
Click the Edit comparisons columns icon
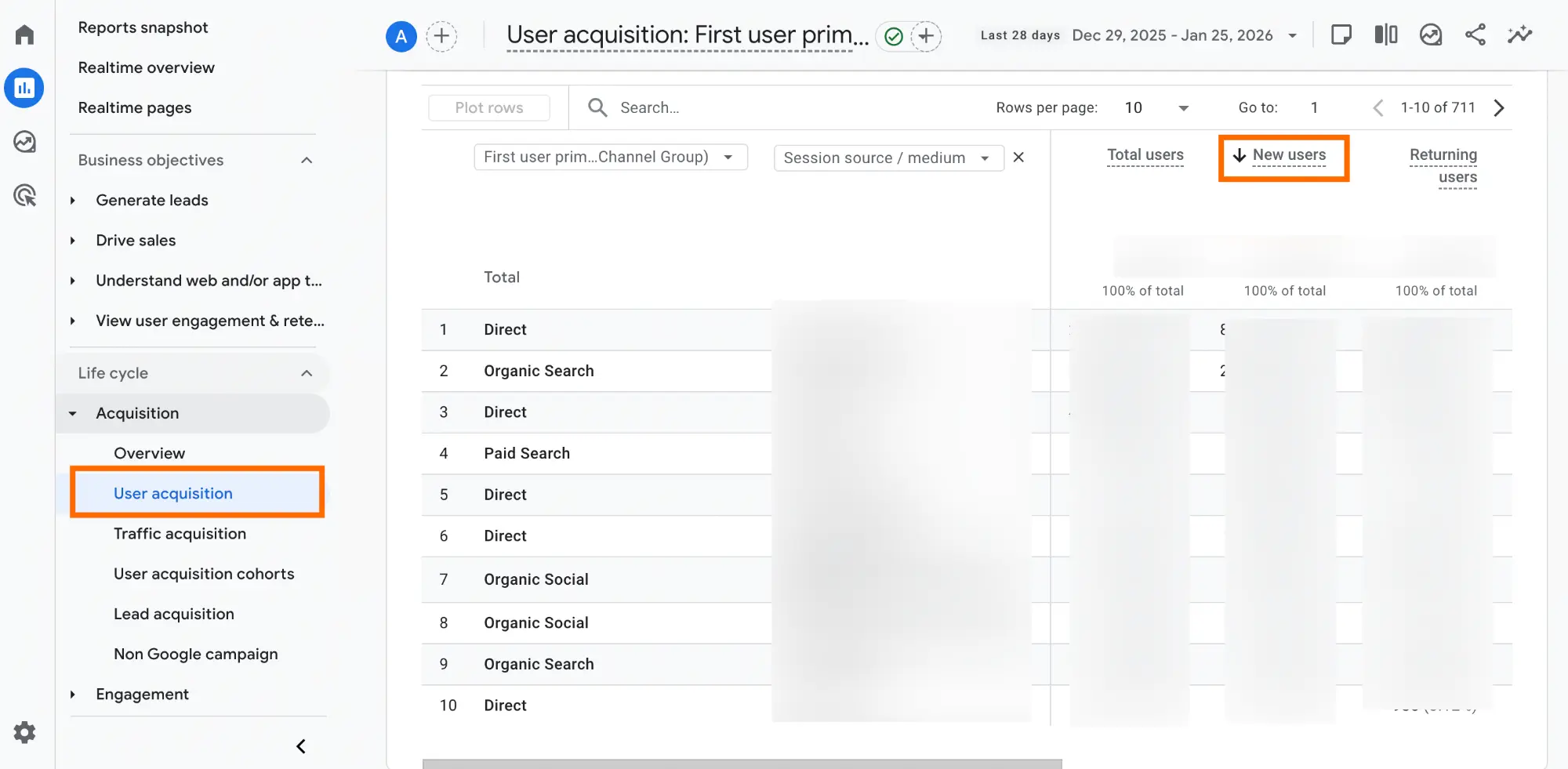pyautogui.click(x=1385, y=35)
